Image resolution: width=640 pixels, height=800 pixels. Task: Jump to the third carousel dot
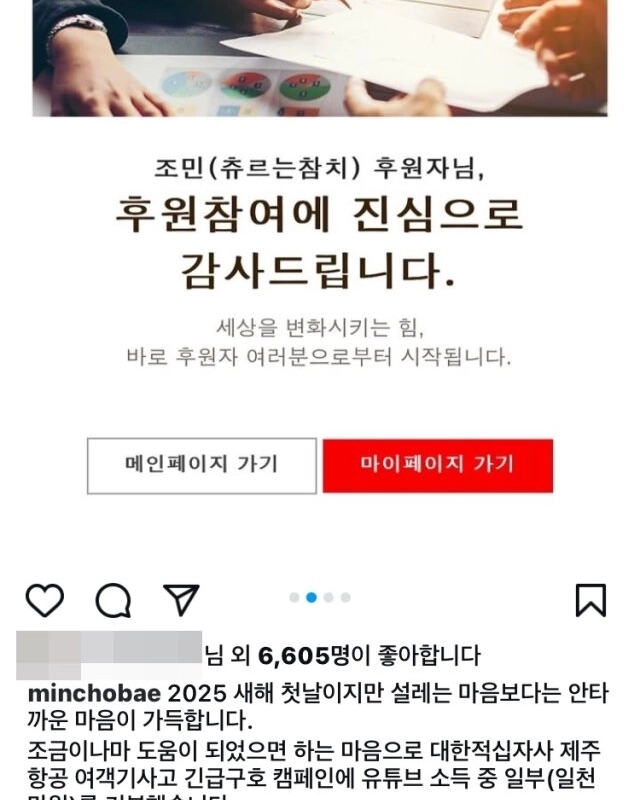(x=329, y=597)
